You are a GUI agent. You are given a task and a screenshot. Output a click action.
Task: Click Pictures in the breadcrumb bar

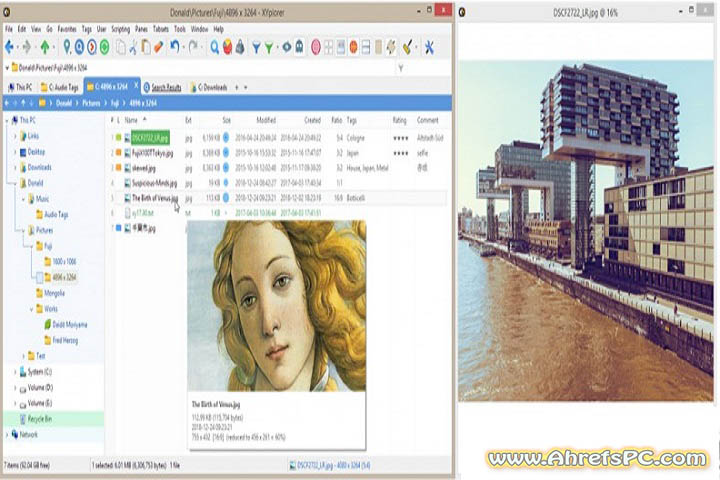(x=91, y=103)
